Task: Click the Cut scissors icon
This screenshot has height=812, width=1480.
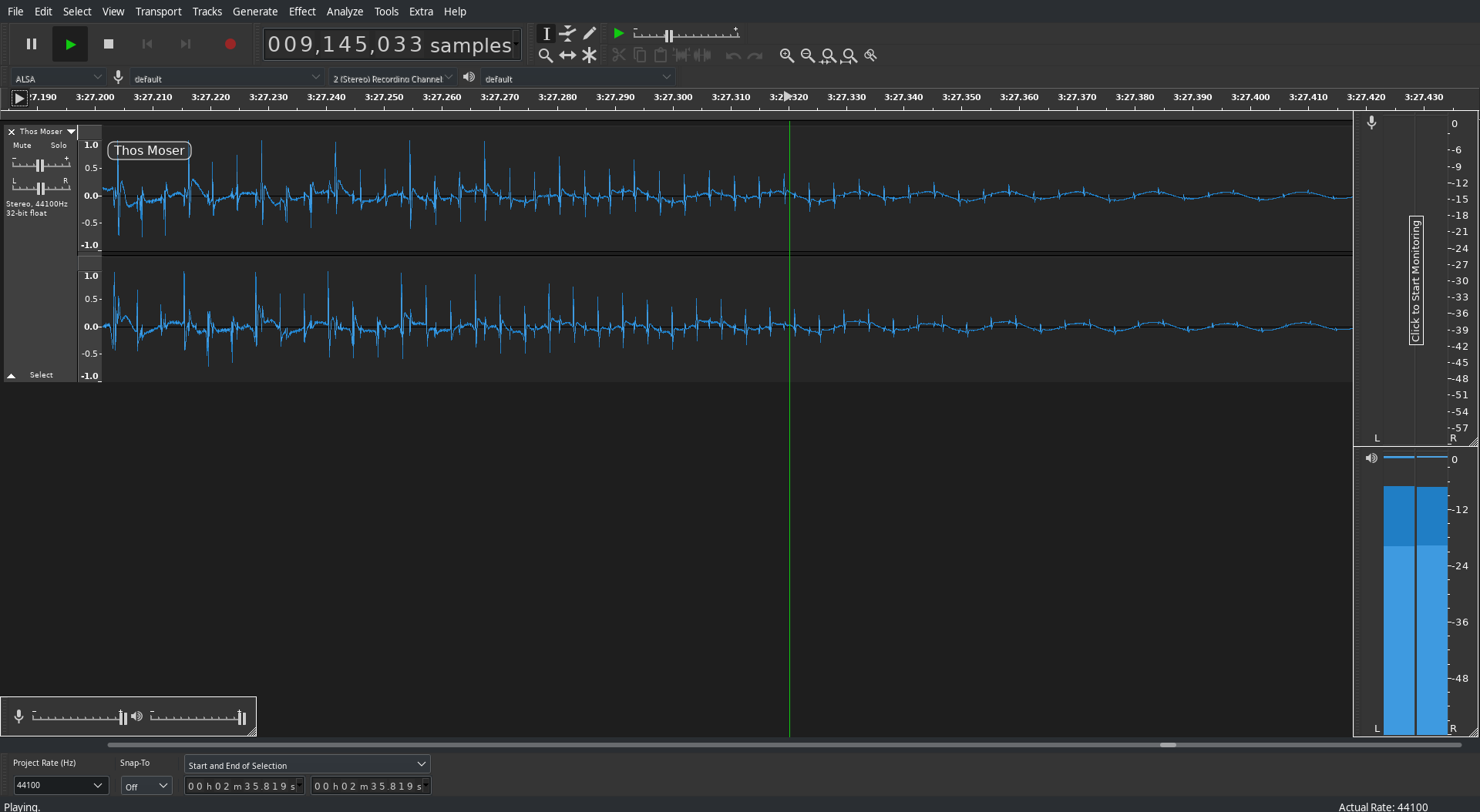Action: [618, 55]
